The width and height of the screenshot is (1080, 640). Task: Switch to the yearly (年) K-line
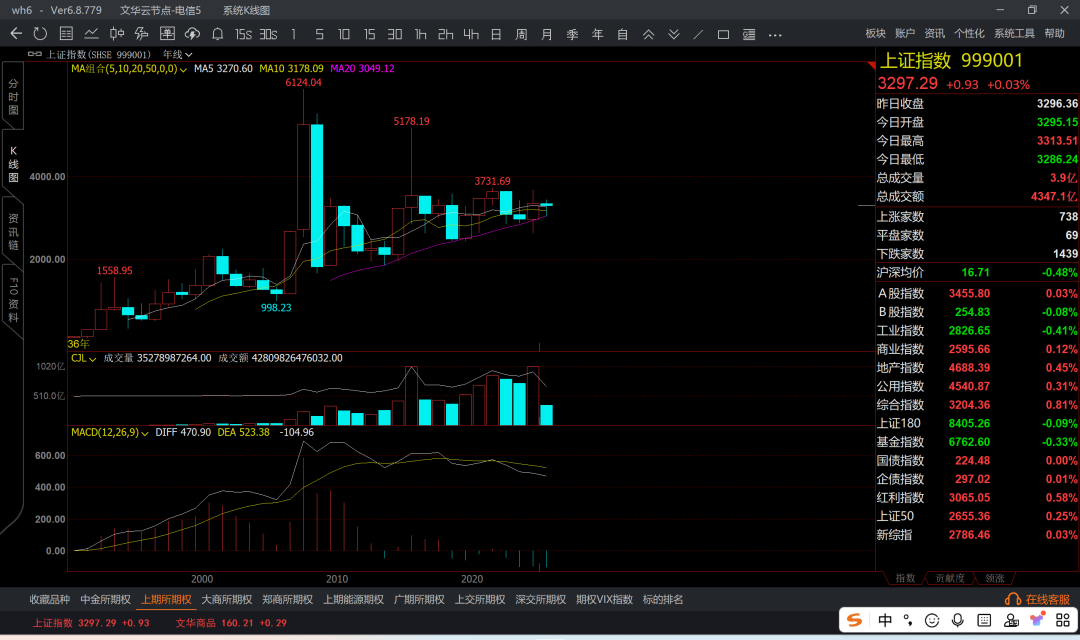[x=597, y=34]
